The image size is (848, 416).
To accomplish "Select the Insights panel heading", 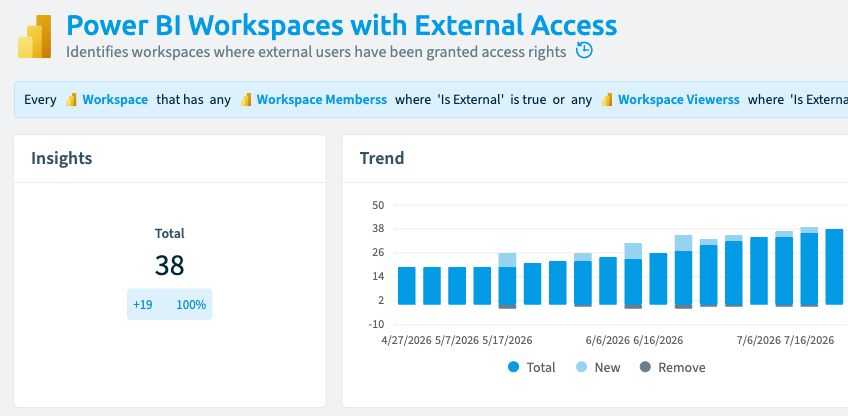I will point(62,158).
